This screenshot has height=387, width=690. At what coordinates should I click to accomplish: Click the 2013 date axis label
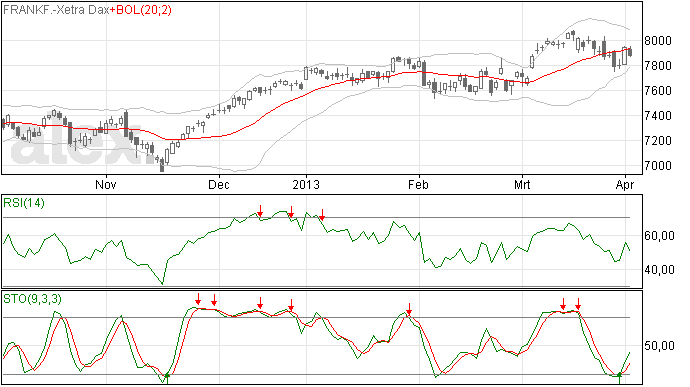point(306,184)
